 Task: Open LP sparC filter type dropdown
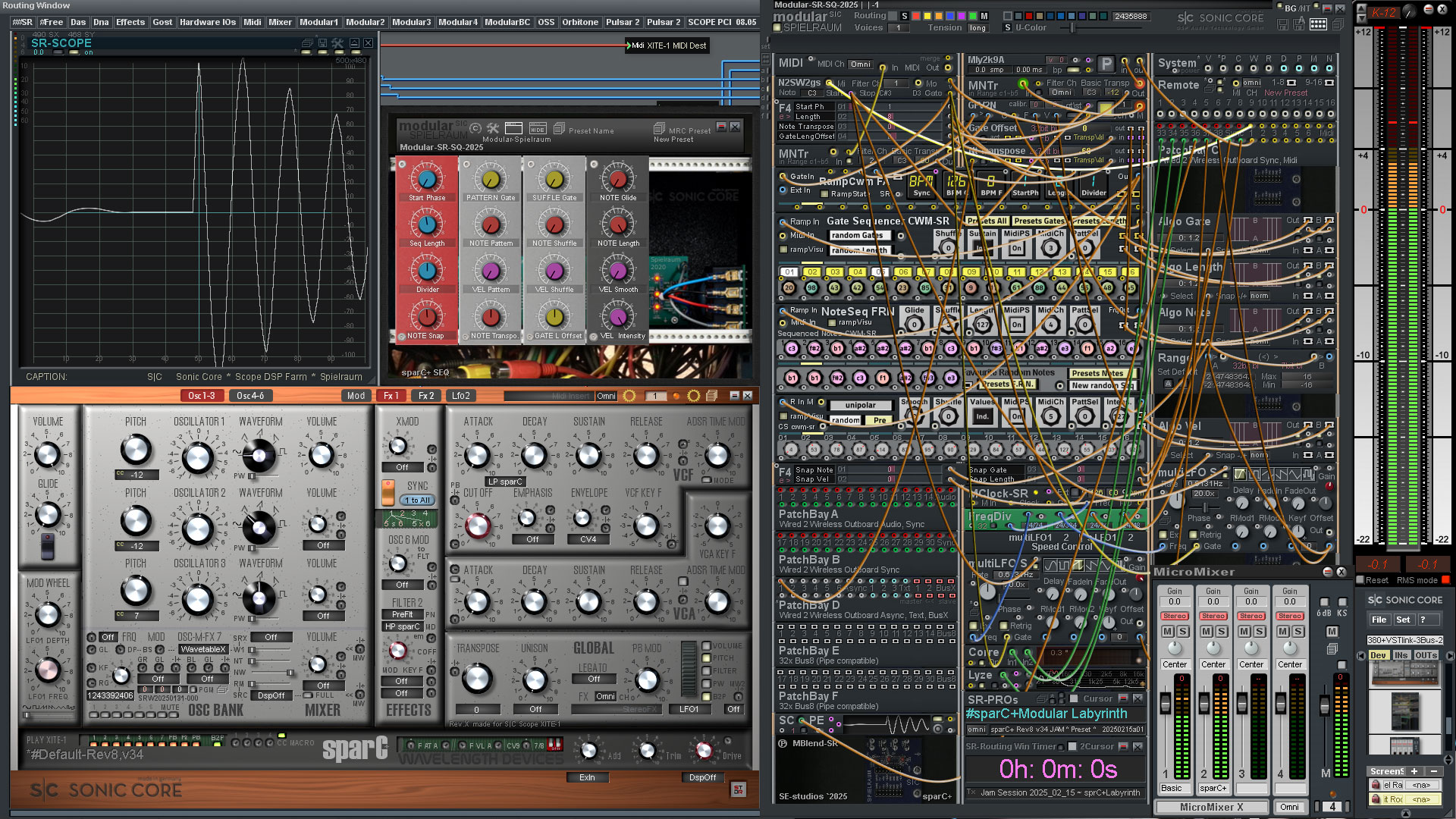coord(506,482)
